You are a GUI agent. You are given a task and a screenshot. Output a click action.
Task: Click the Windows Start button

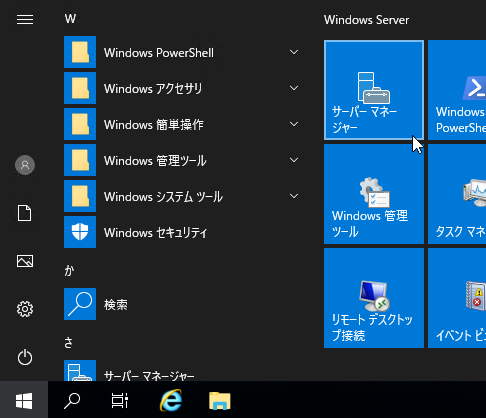(x=24, y=400)
